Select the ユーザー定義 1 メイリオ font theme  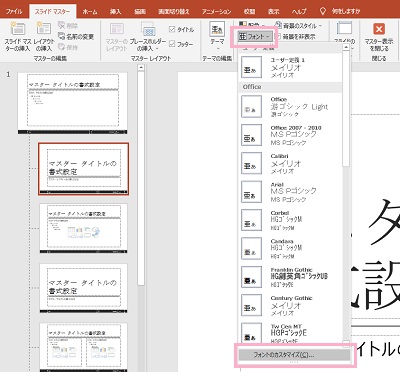[x=290, y=67]
